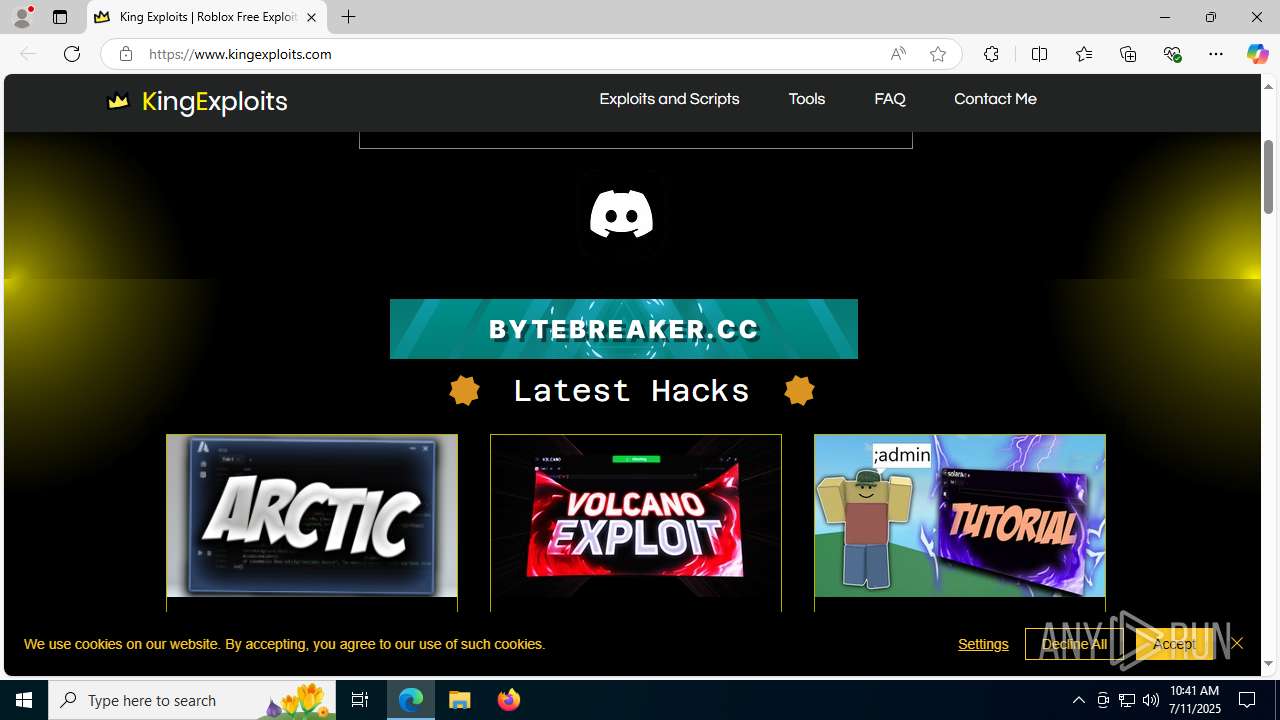The height and width of the screenshot is (720, 1280).
Task: Enable Read aloud for this page
Action: click(898, 54)
